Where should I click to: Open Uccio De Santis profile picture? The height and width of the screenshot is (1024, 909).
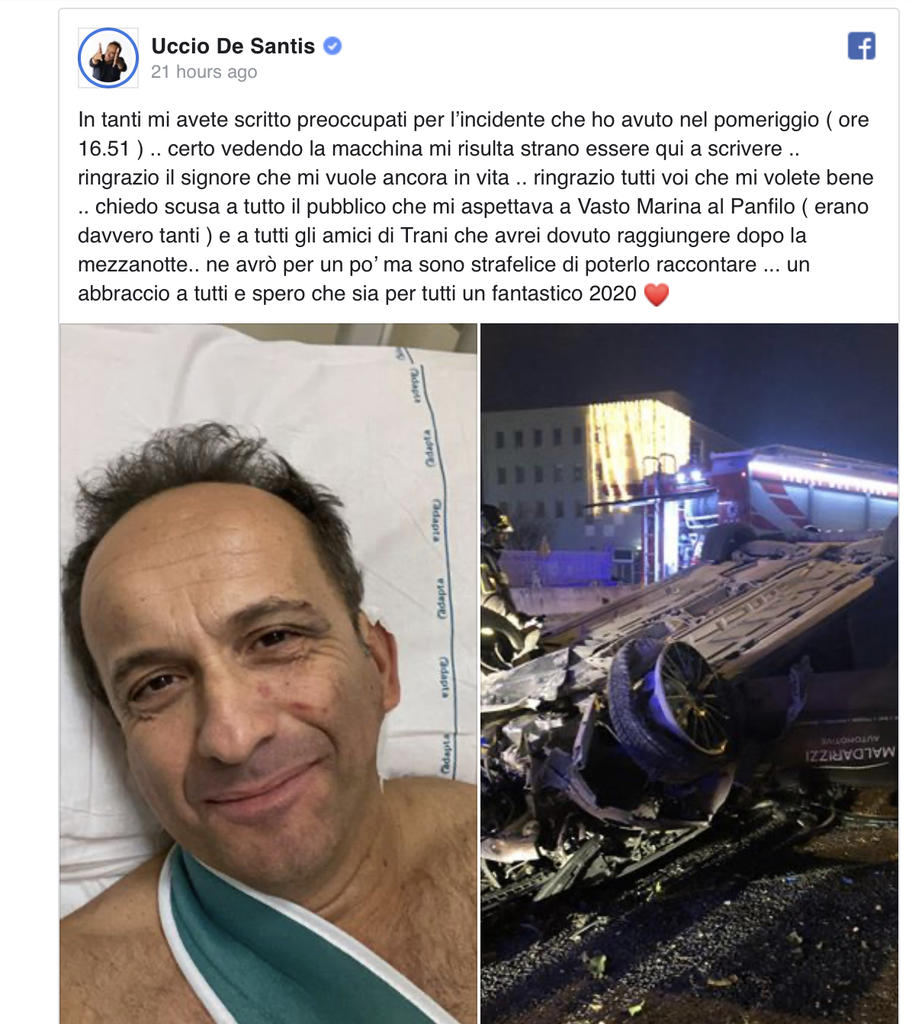click(x=108, y=57)
